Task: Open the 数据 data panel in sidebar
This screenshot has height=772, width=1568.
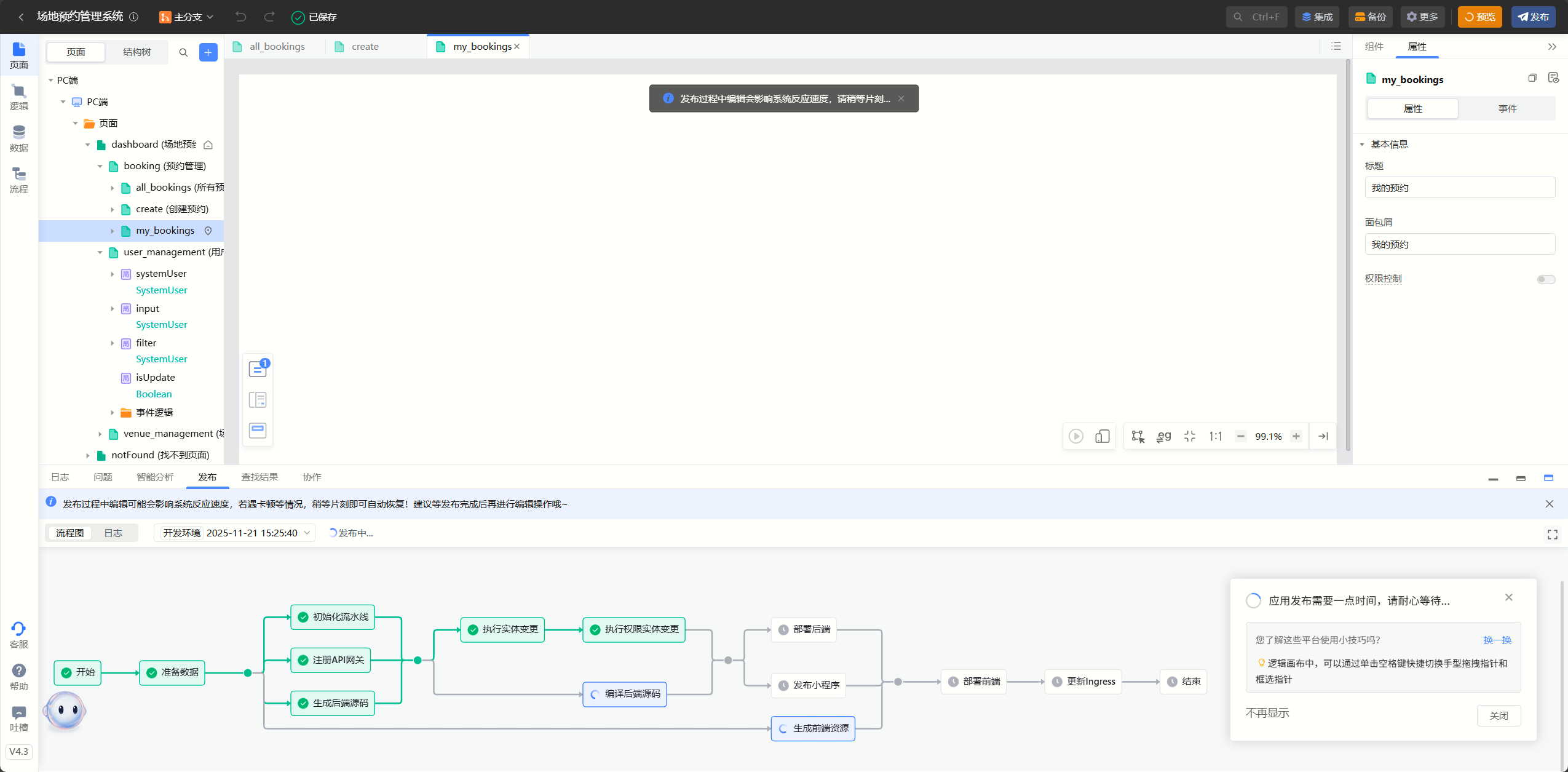Action: point(18,138)
